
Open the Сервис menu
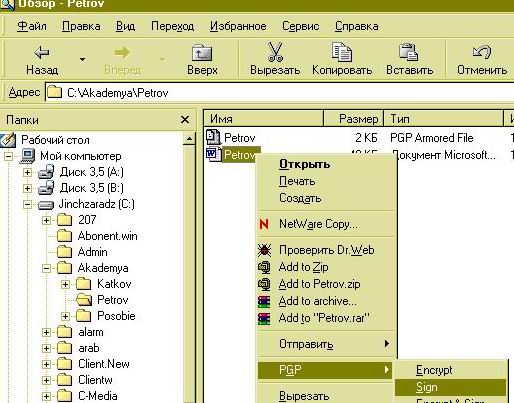[x=301, y=26]
